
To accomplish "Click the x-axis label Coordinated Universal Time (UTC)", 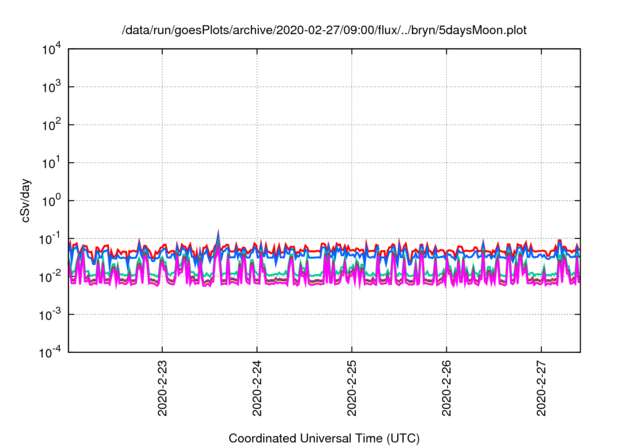I will coord(324,438).
